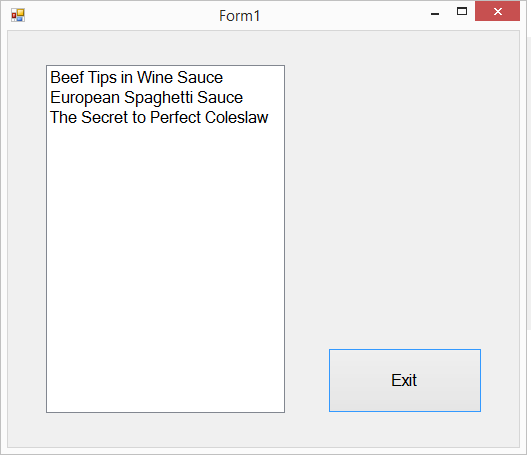Click the word Sauce in Beef Tips row
The image size is (531, 459).
[200, 77]
